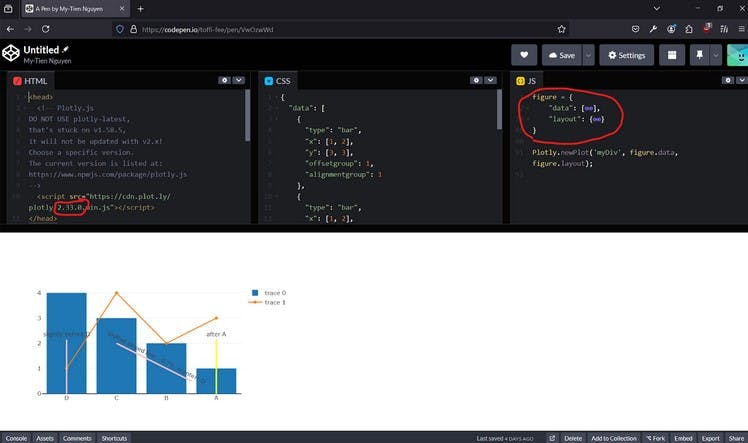Open the Firefox hamburger menu

click(742, 29)
